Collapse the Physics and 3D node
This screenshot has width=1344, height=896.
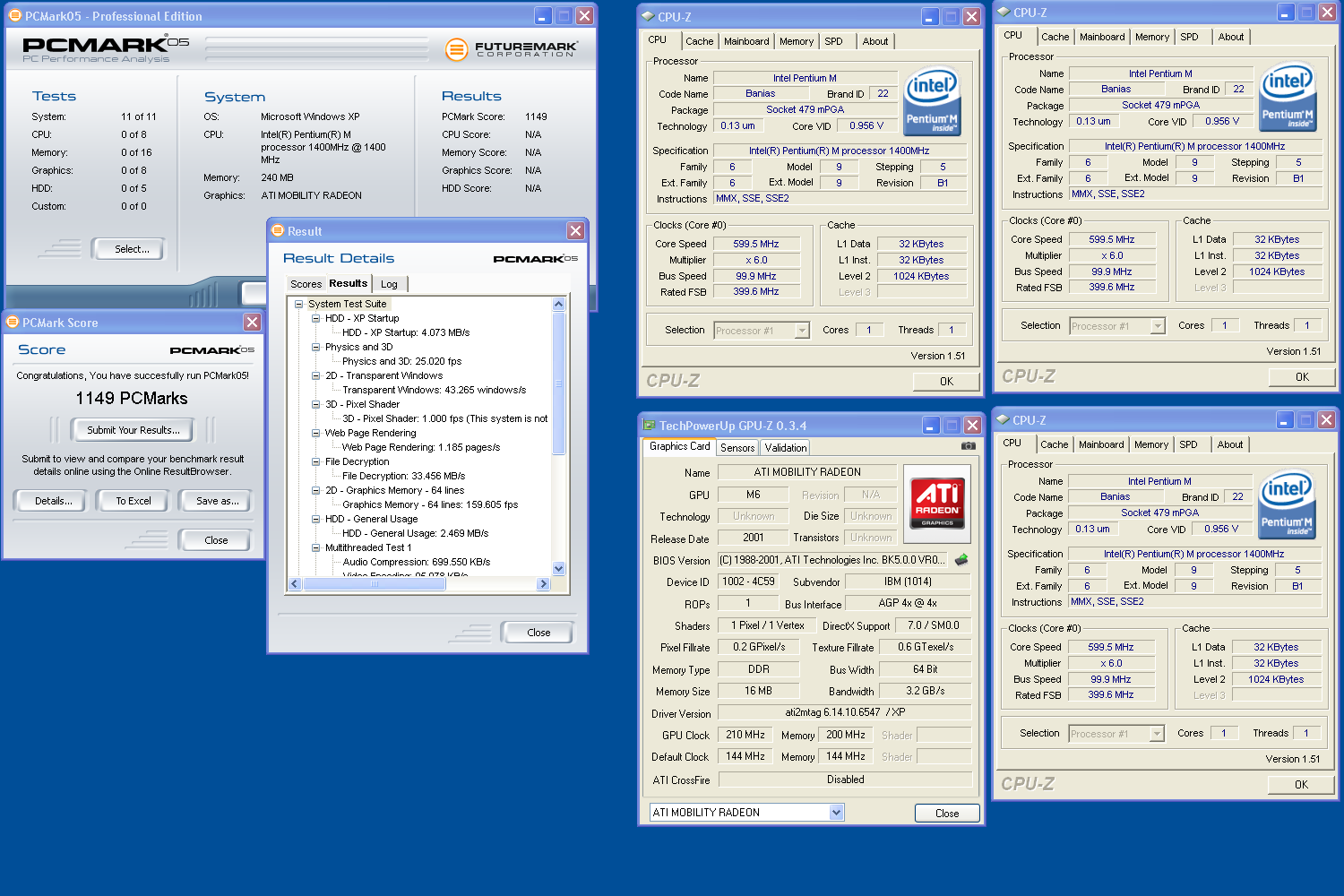315,347
